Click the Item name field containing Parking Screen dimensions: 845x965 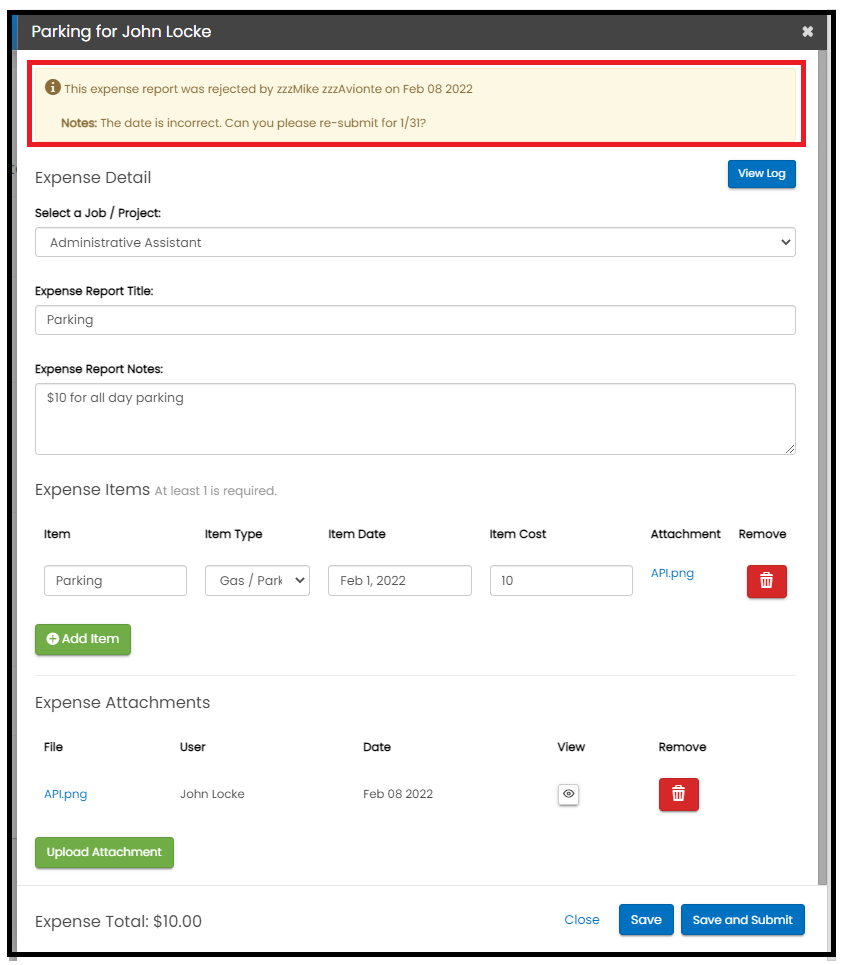[115, 580]
